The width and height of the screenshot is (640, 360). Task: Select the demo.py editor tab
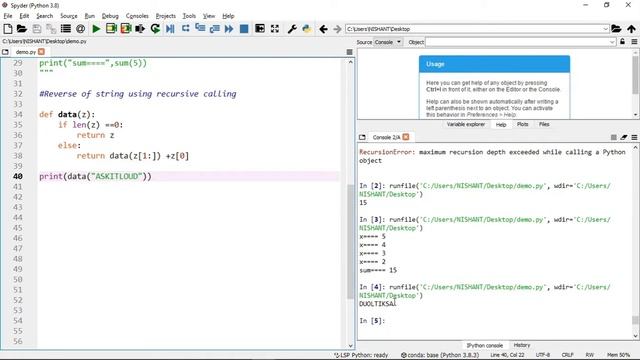[x=25, y=52]
